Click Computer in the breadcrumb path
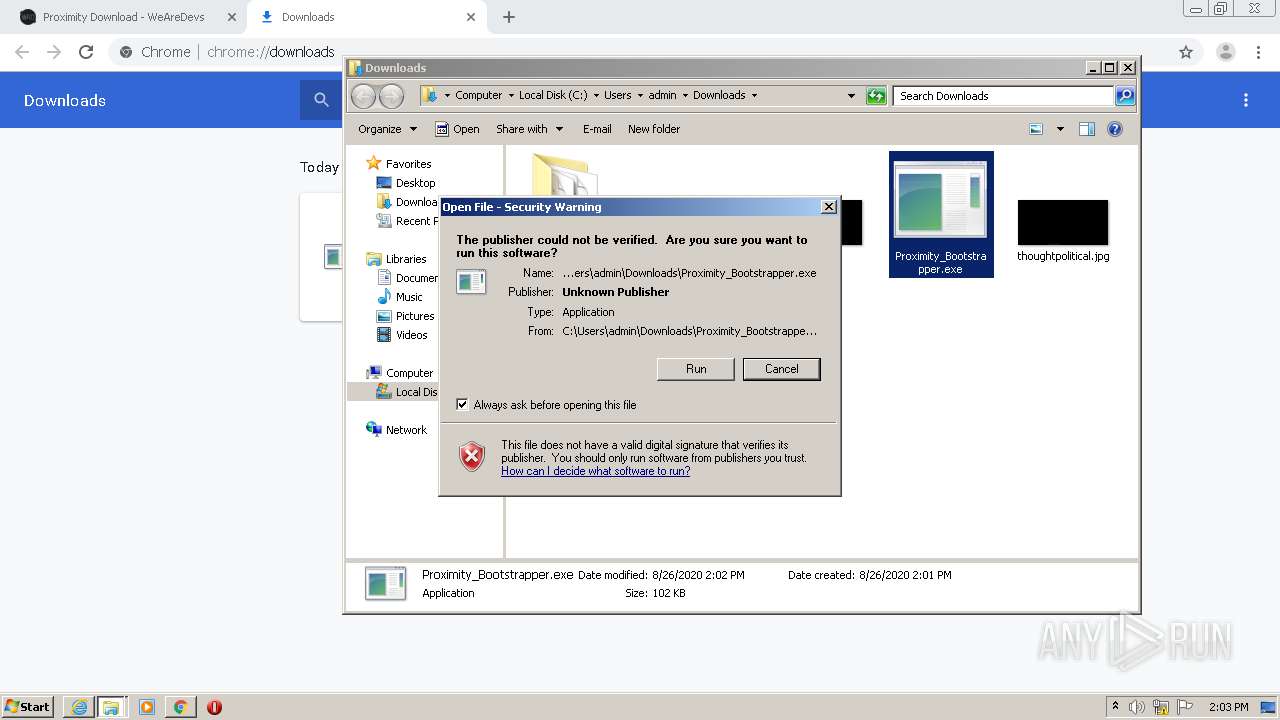Viewport: 1280px width, 720px height. click(478, 95)
